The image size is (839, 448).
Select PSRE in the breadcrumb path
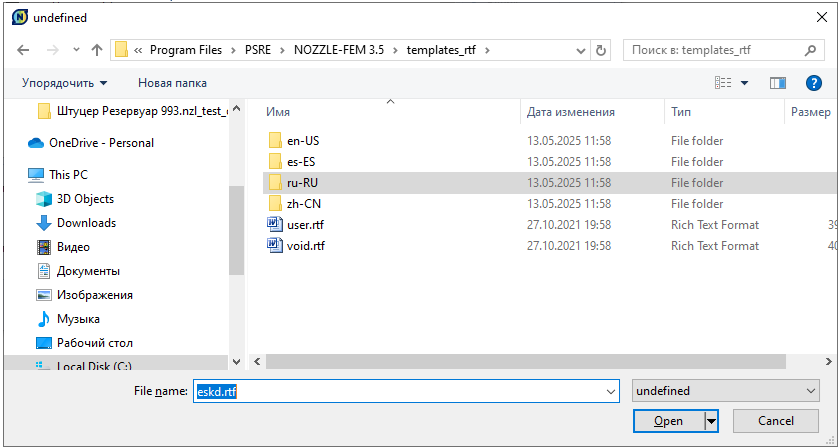point(258,50)
